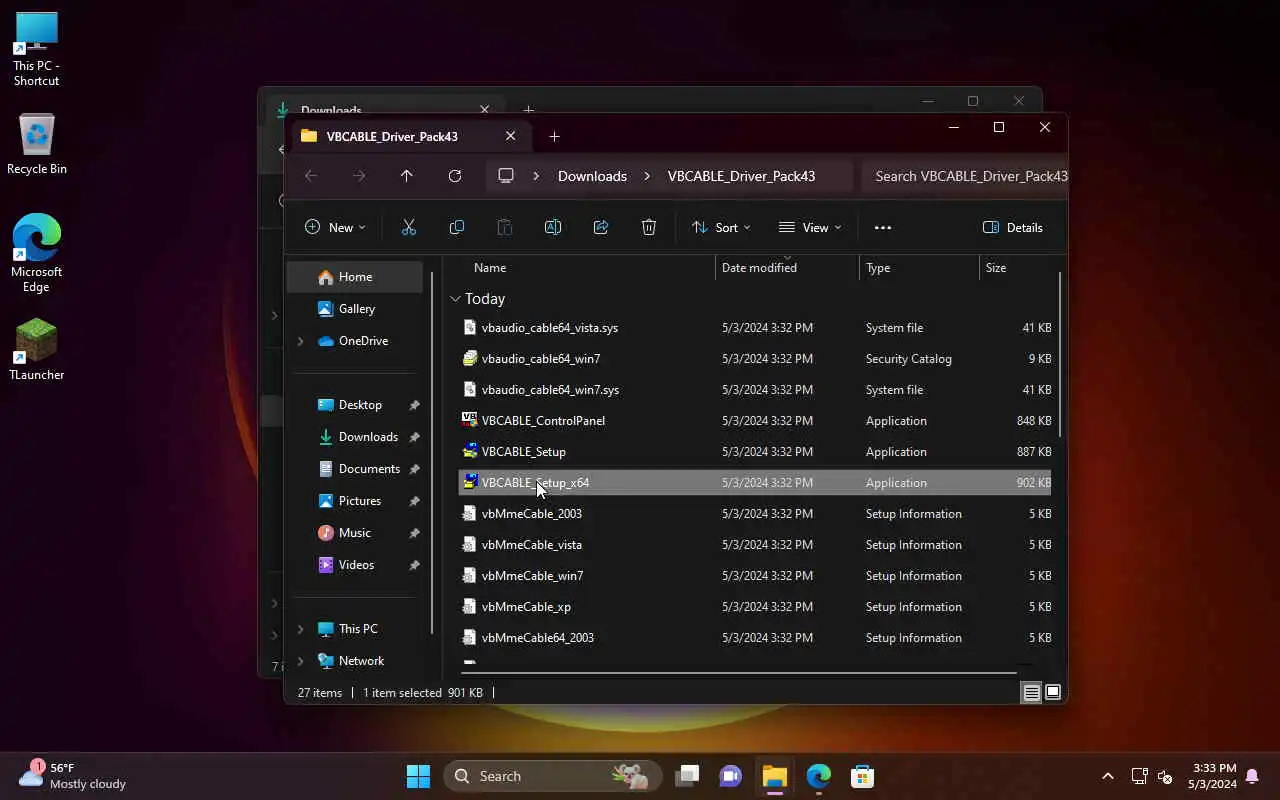
Task: Click the Refresh button
Action: [455, 176]
